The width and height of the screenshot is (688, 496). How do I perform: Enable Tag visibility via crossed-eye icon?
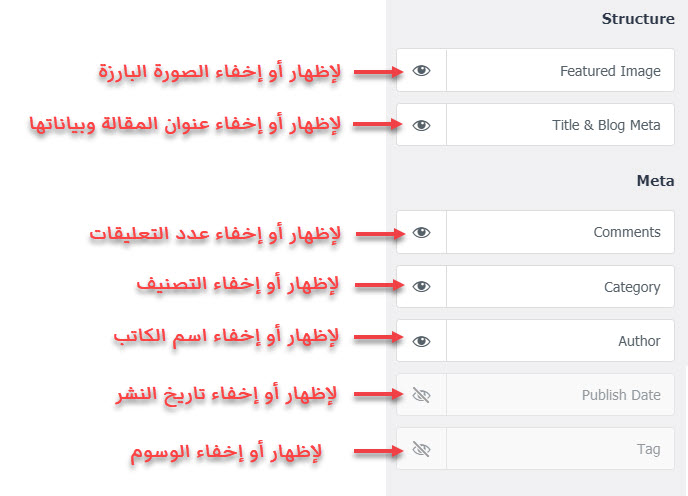click(421, 449)
